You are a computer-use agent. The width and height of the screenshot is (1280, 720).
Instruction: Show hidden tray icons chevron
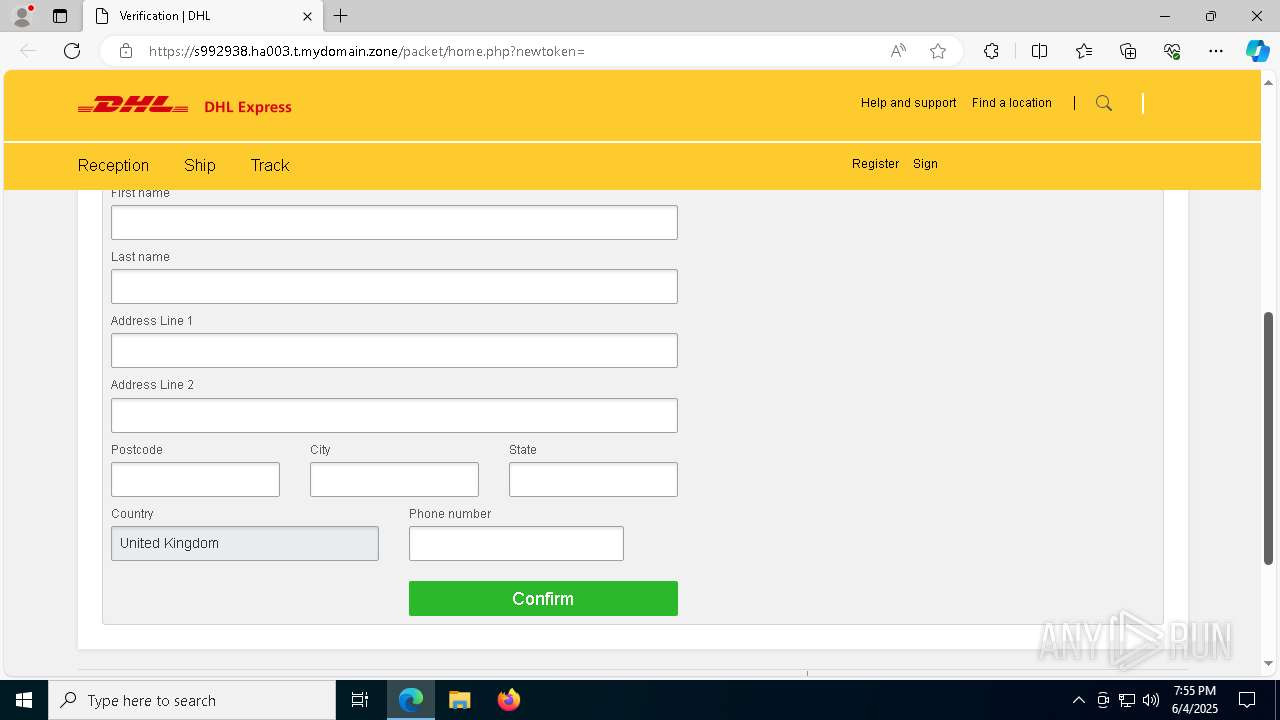tap(1078, 700)
